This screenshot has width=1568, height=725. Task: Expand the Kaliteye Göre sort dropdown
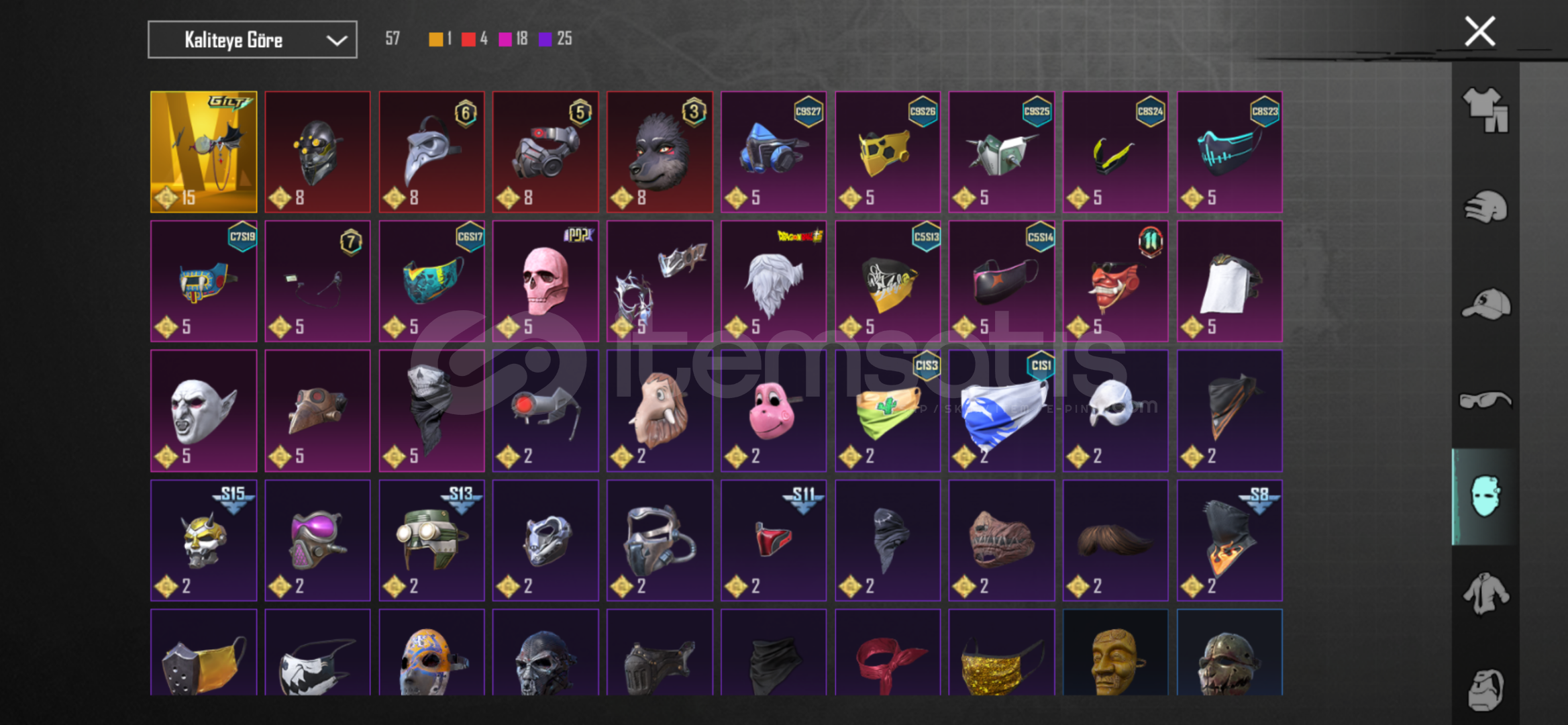coord(252,40)
